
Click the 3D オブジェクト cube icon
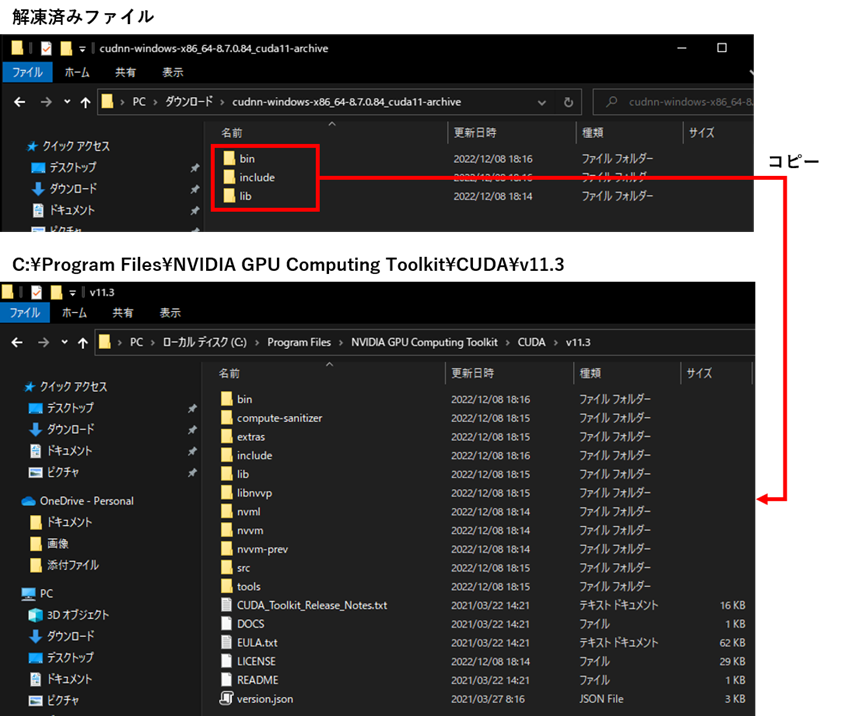[35, 615]
